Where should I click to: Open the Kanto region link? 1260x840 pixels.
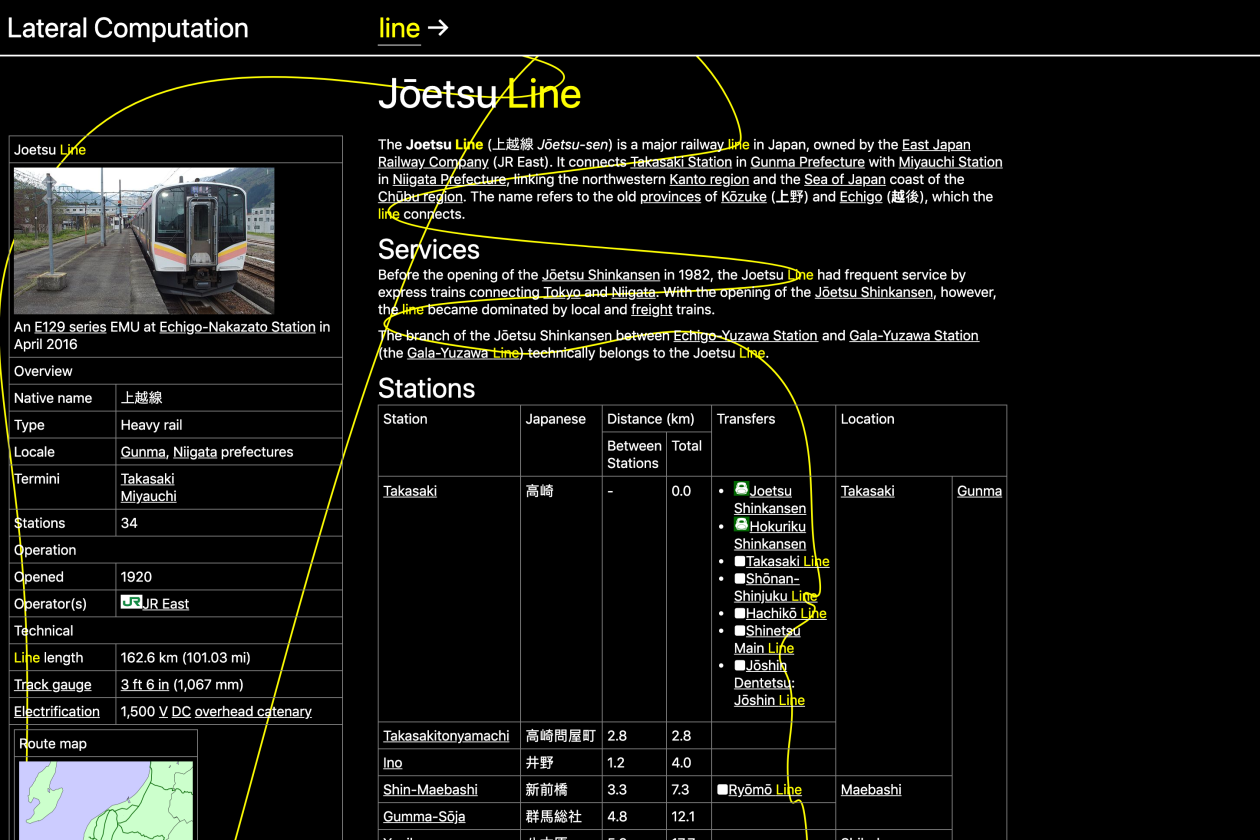[709, 180]
